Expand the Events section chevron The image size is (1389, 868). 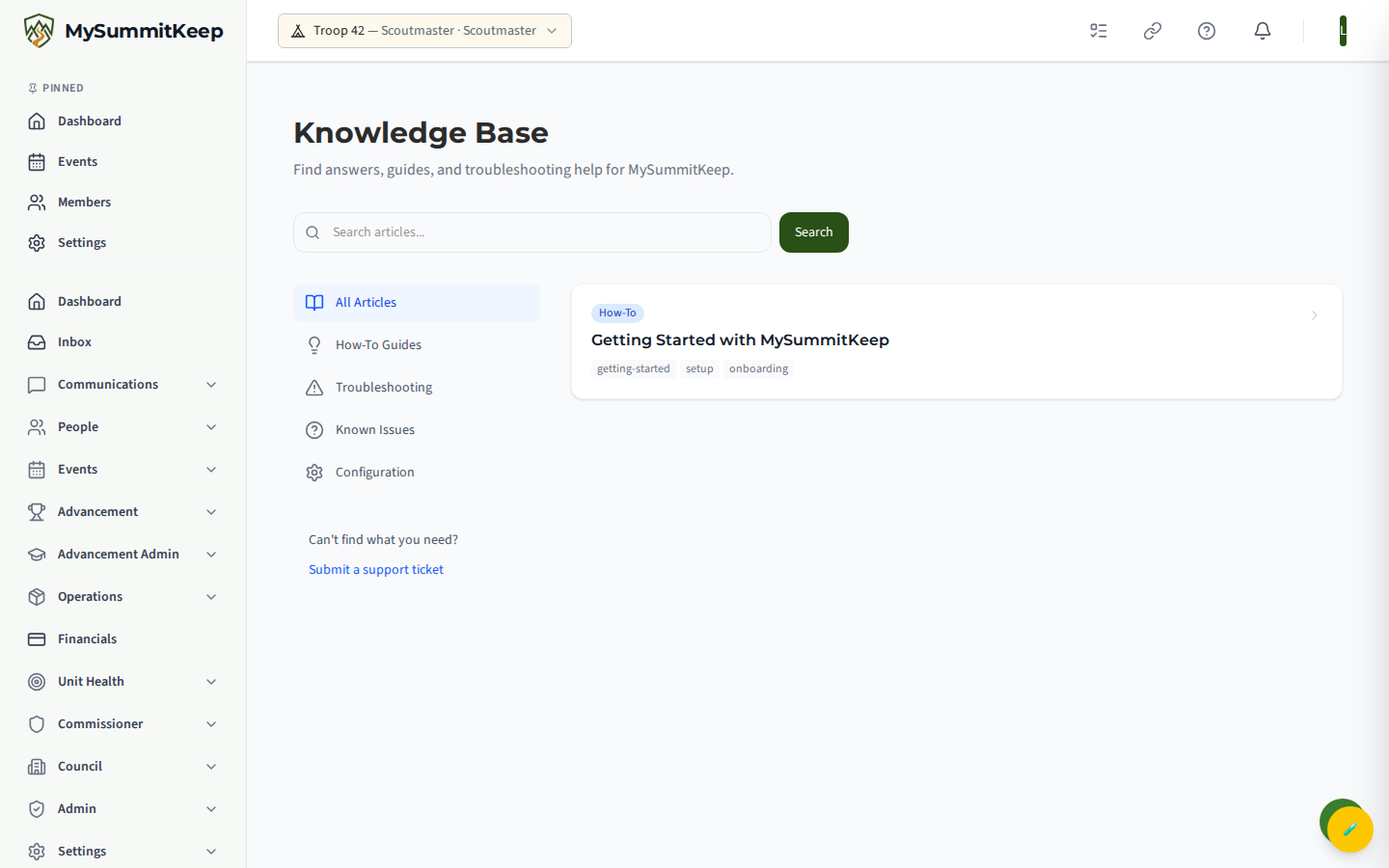coord(211,470)
